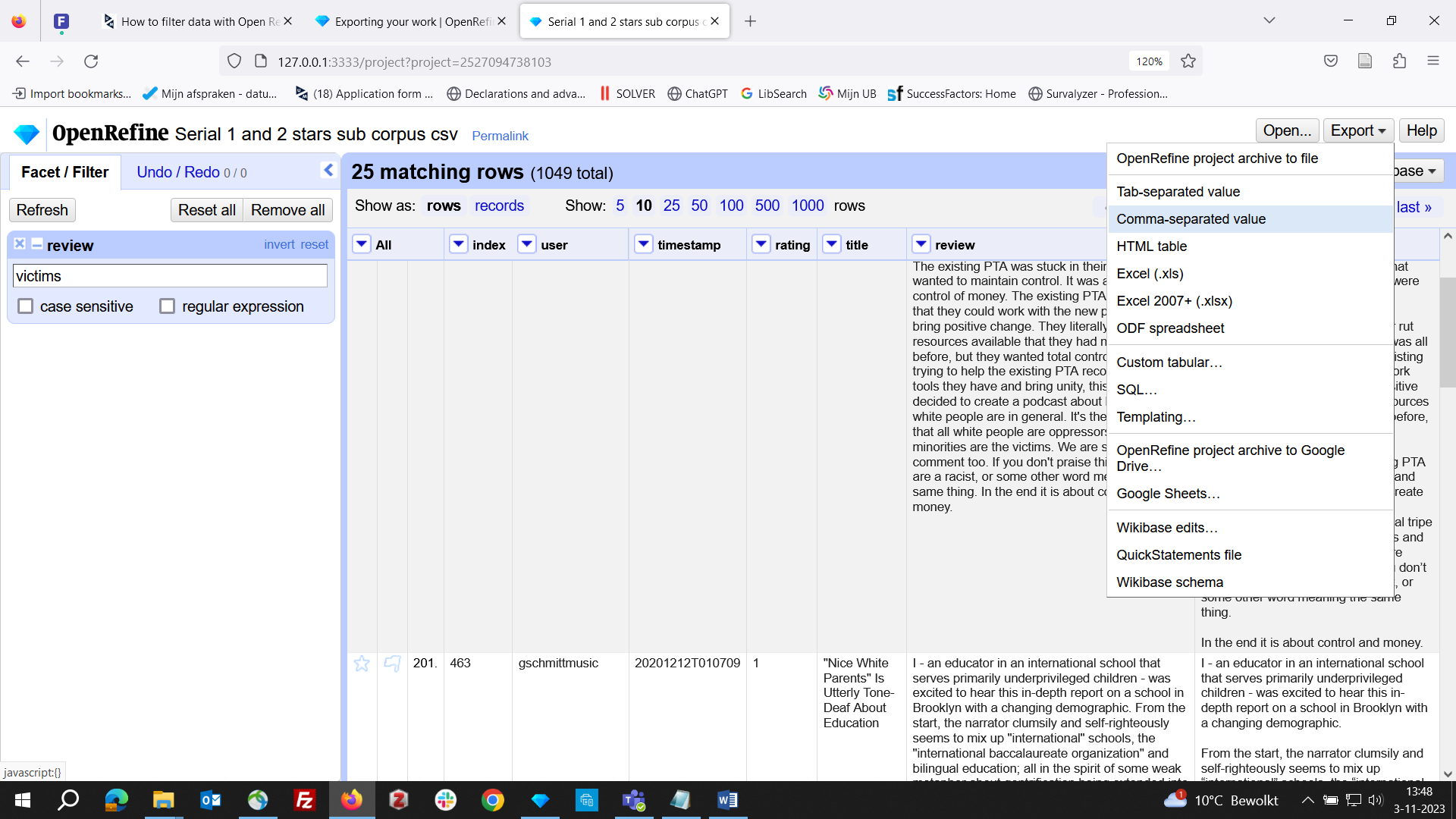
Task: Open the rating column dropdown menu
Action: (761, 244)
